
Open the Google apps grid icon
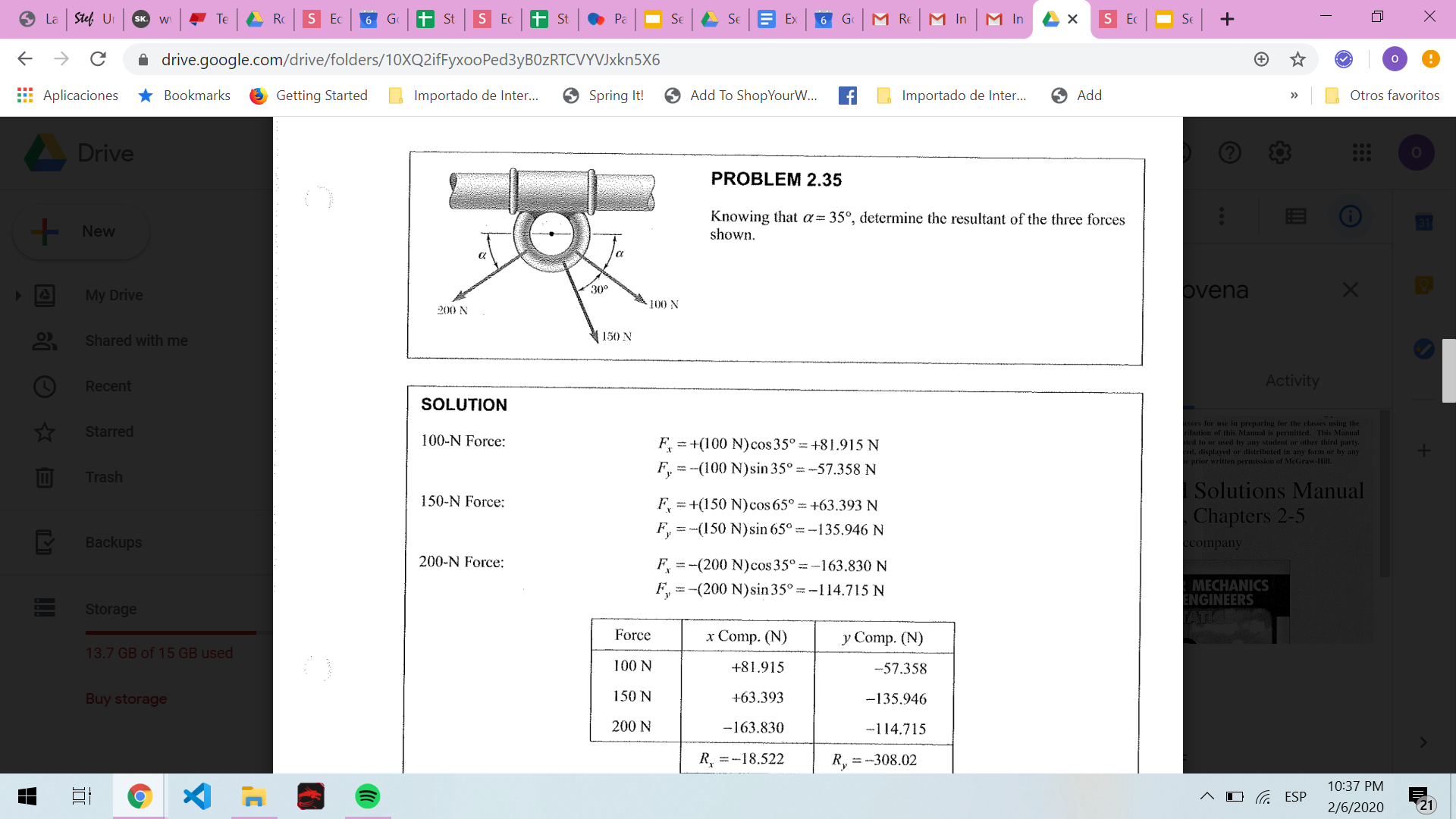pos(1361,153)
